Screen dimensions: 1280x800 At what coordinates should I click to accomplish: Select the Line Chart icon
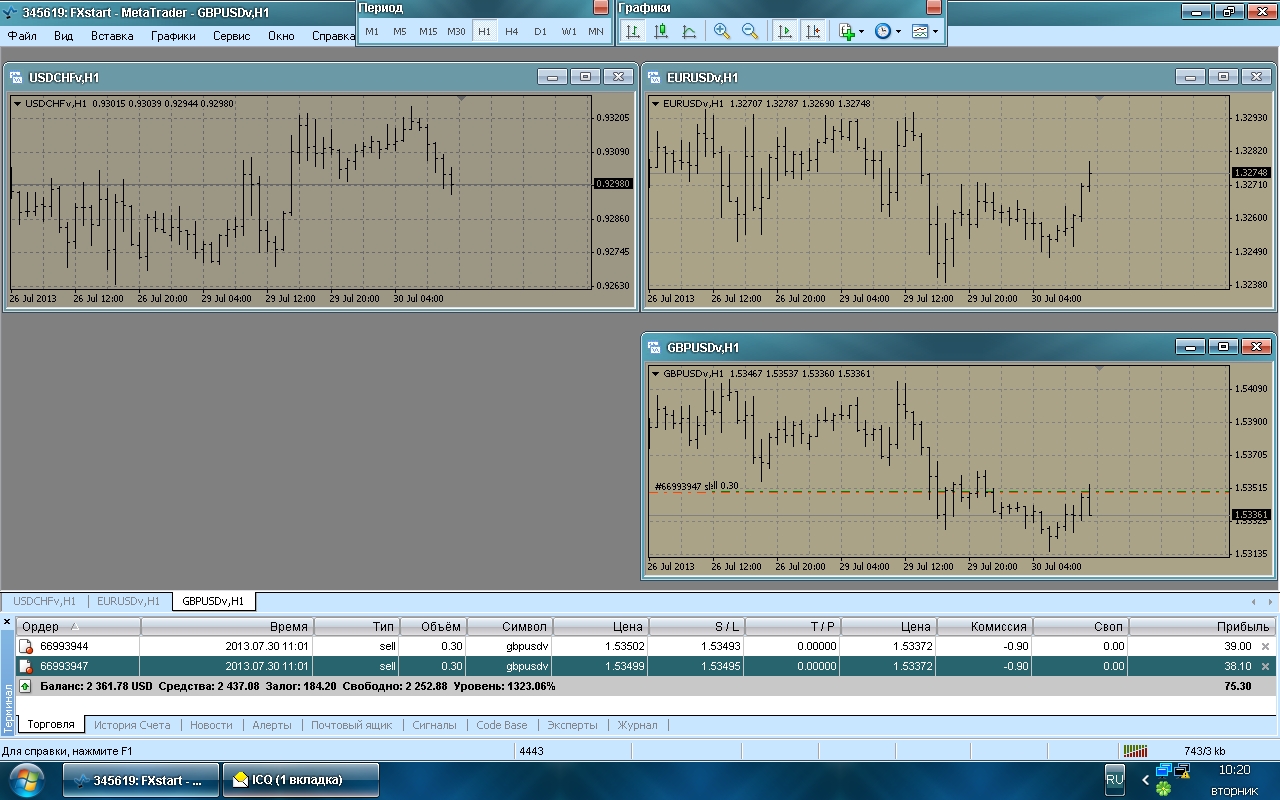point(689,31)
